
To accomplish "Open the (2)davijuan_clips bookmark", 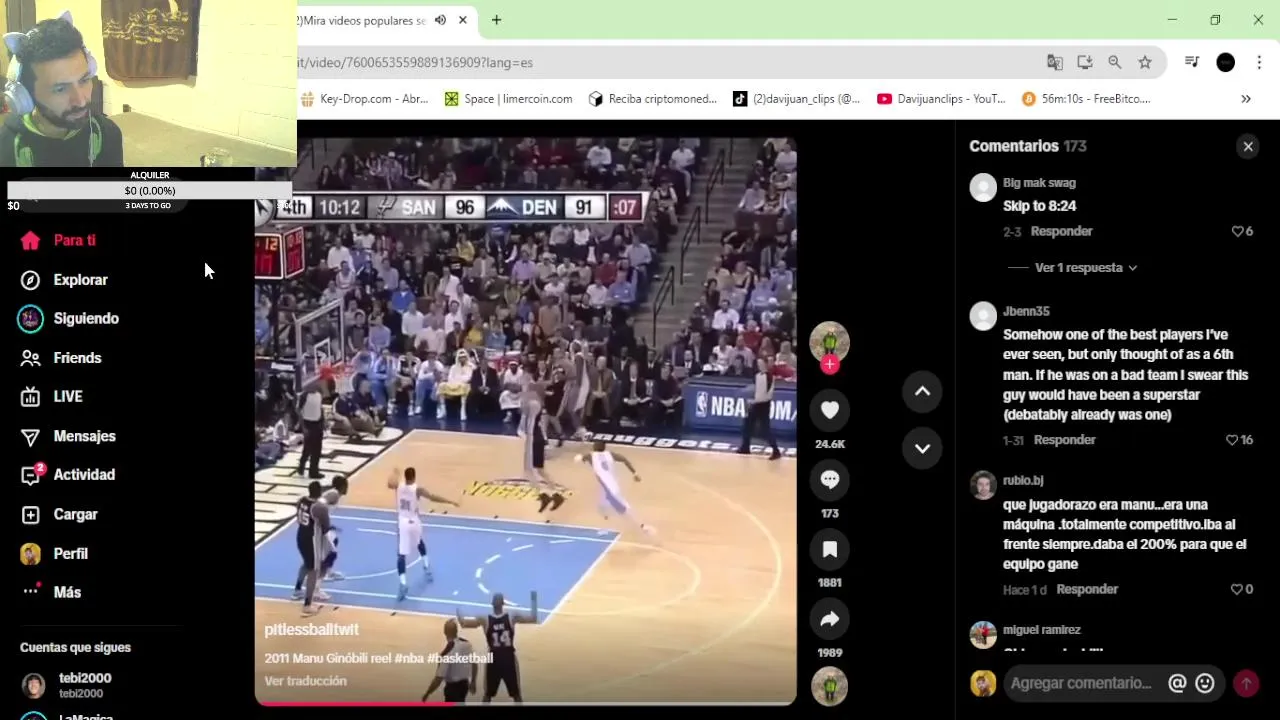I will pyautogui.click(x=796, y=99).
